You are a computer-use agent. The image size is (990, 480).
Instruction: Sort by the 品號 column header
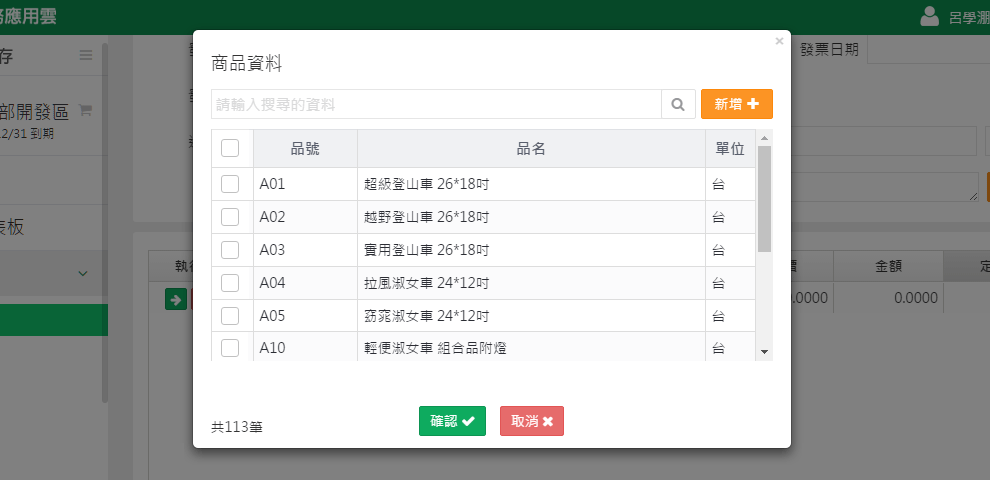pos(305,148)
